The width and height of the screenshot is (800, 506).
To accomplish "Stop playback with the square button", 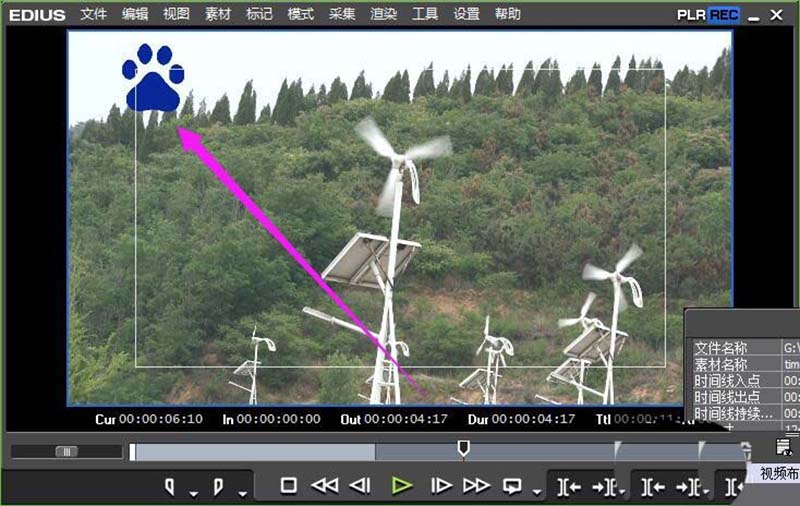I will 289,486.
